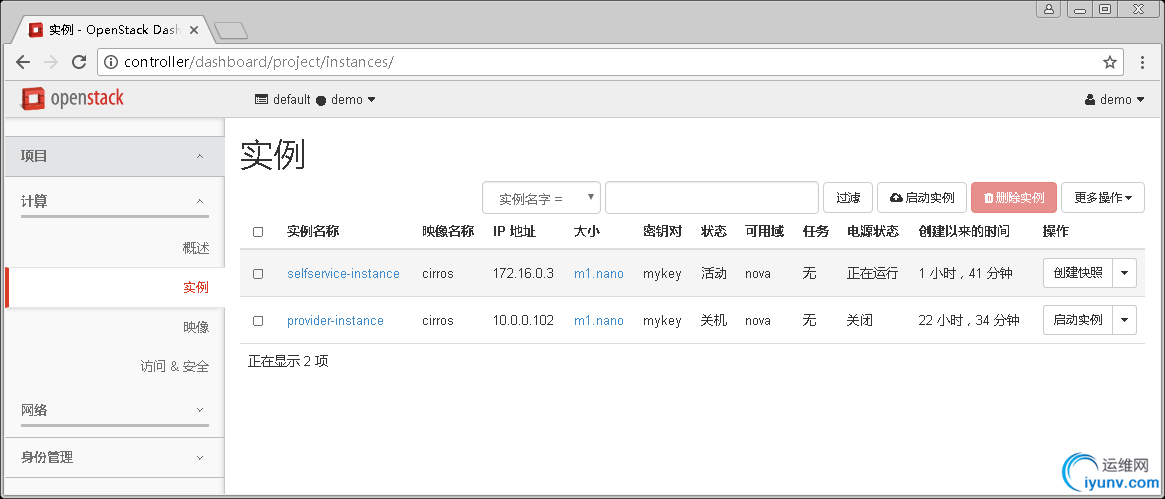Check the selfservice-instance row checkbox
1165x499 pixels.
point(258,273)
